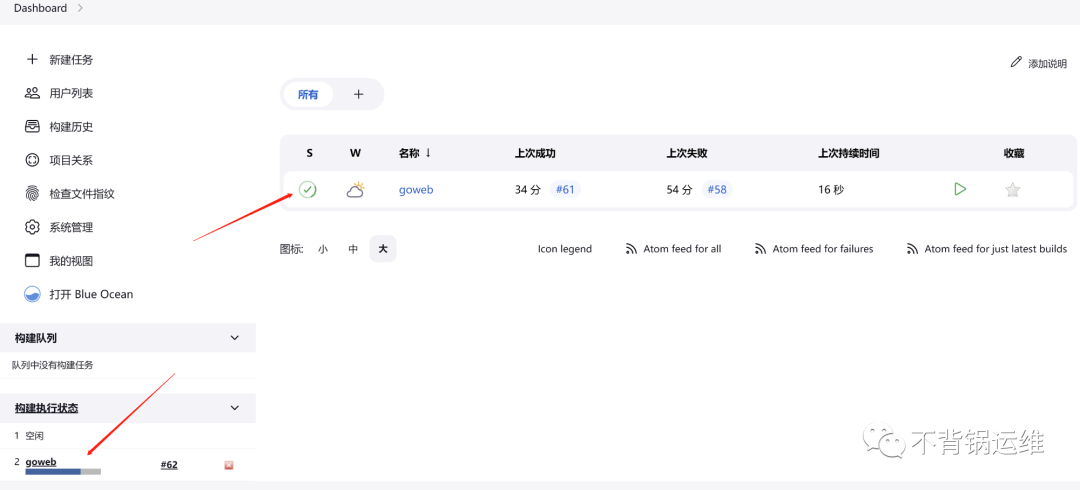The width and height of the screenshot is (1080, 490).
Task: Open Atom feed for failures link text
Action: coord(823,249)
